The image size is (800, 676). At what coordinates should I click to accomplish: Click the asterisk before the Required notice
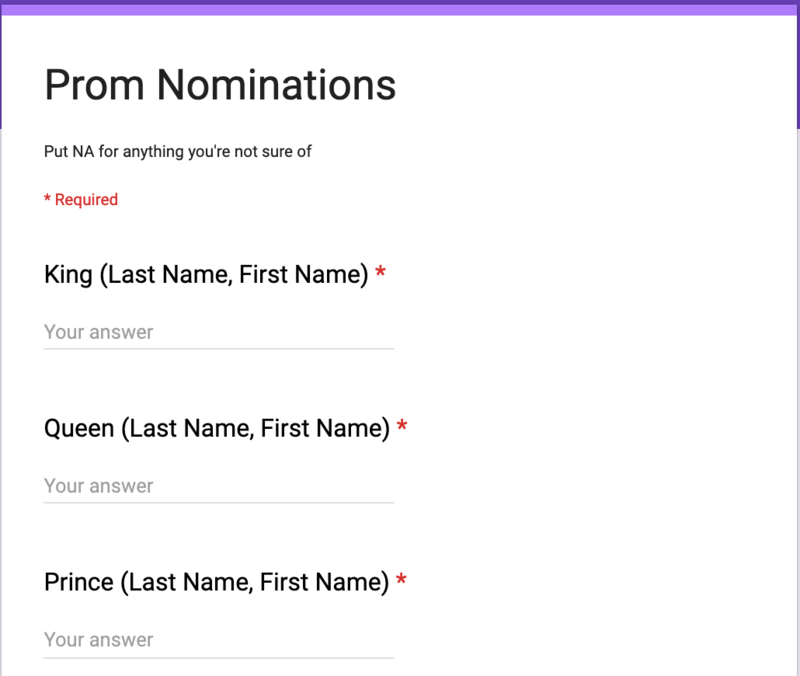click(47, 198)
